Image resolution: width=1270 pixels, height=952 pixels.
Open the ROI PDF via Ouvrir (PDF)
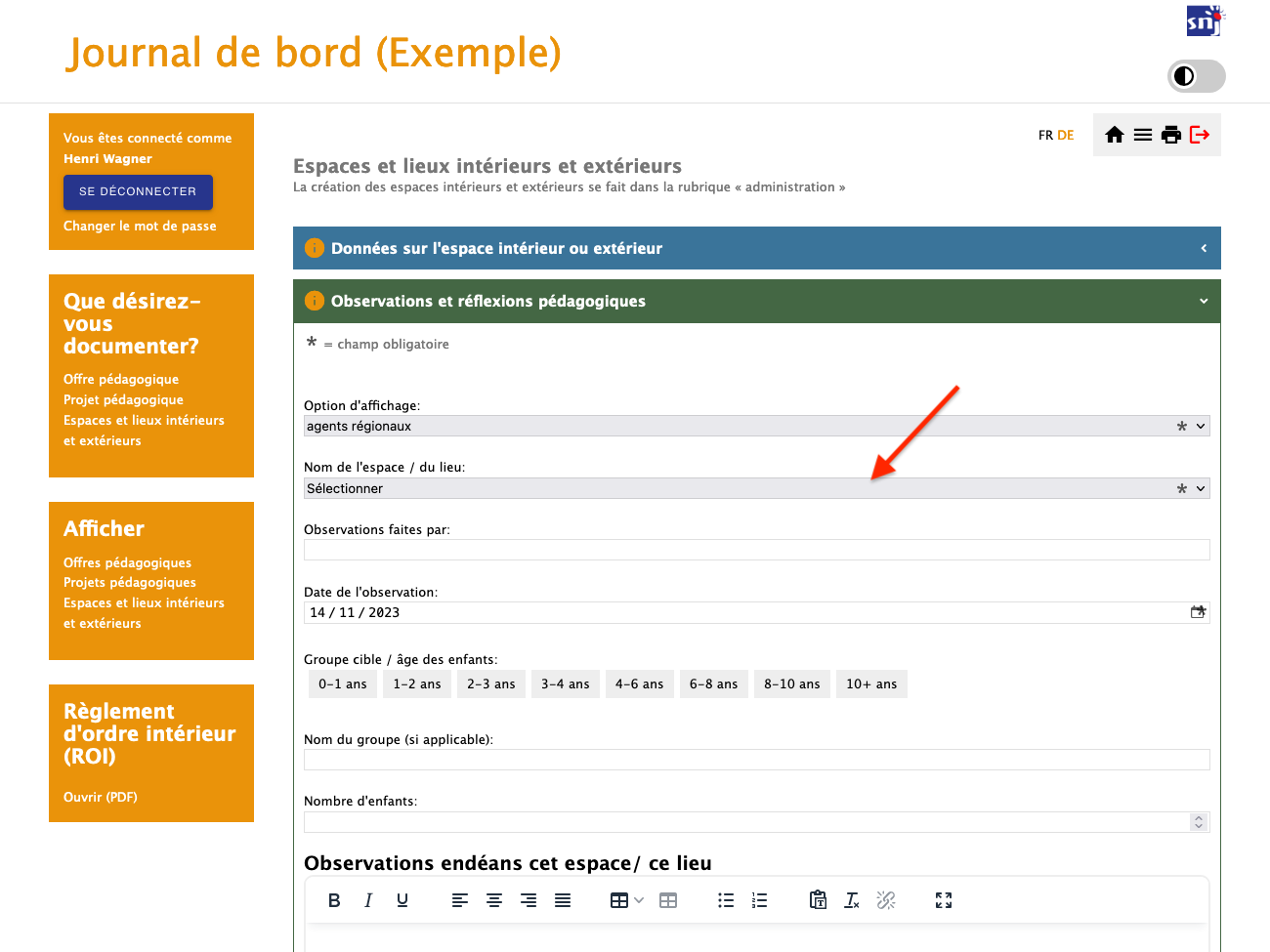(101, 797)
